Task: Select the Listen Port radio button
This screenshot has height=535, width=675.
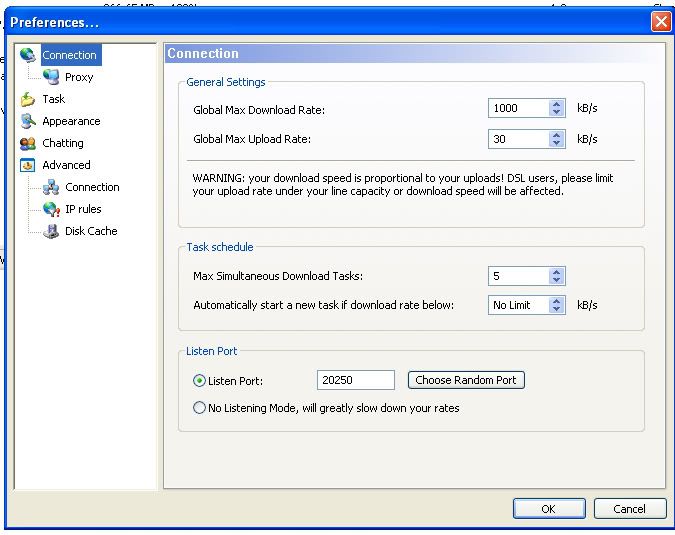Action: (199, 380)
